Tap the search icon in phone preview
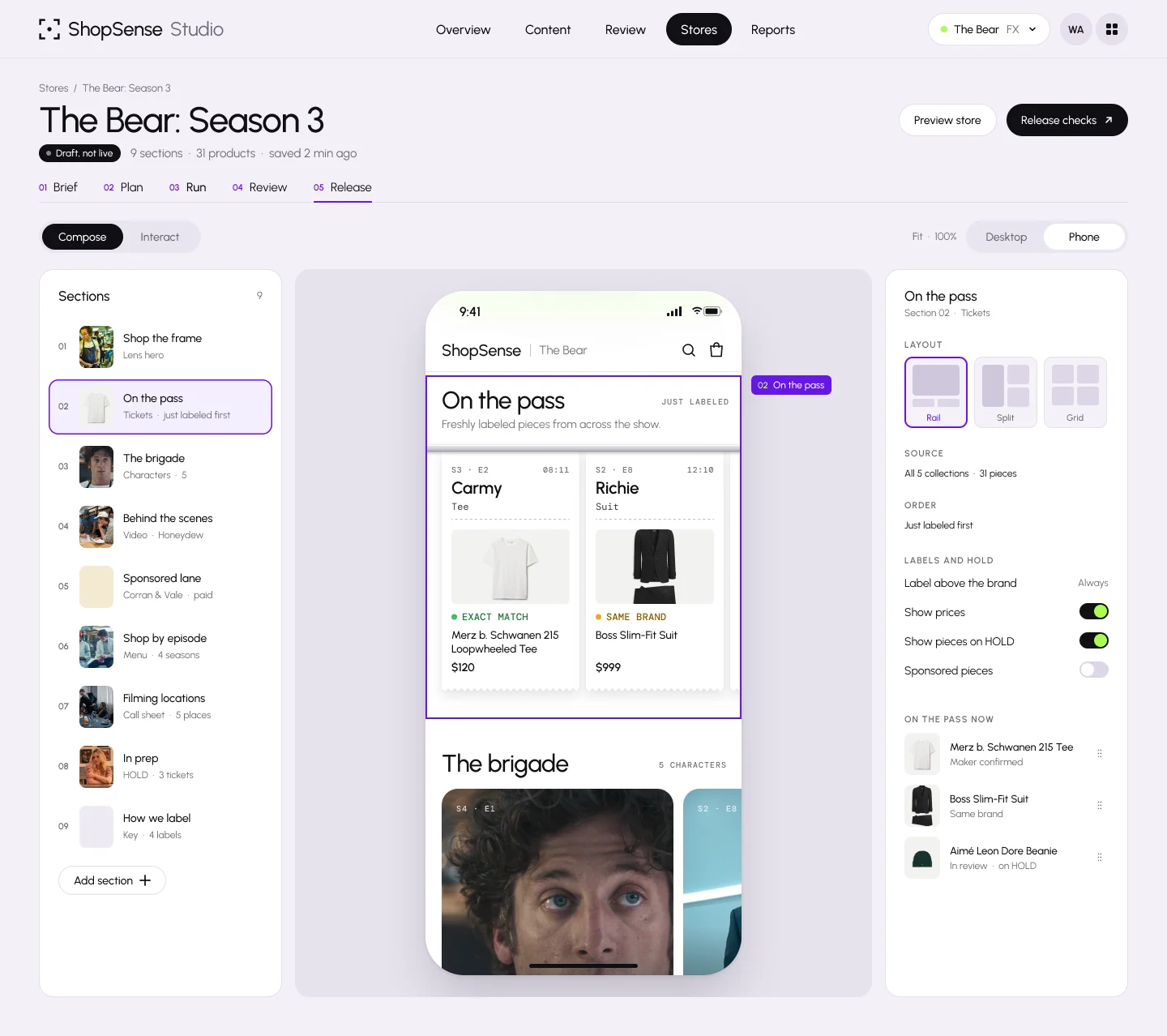This screenshot has width=1167, height=1036. 689,350
